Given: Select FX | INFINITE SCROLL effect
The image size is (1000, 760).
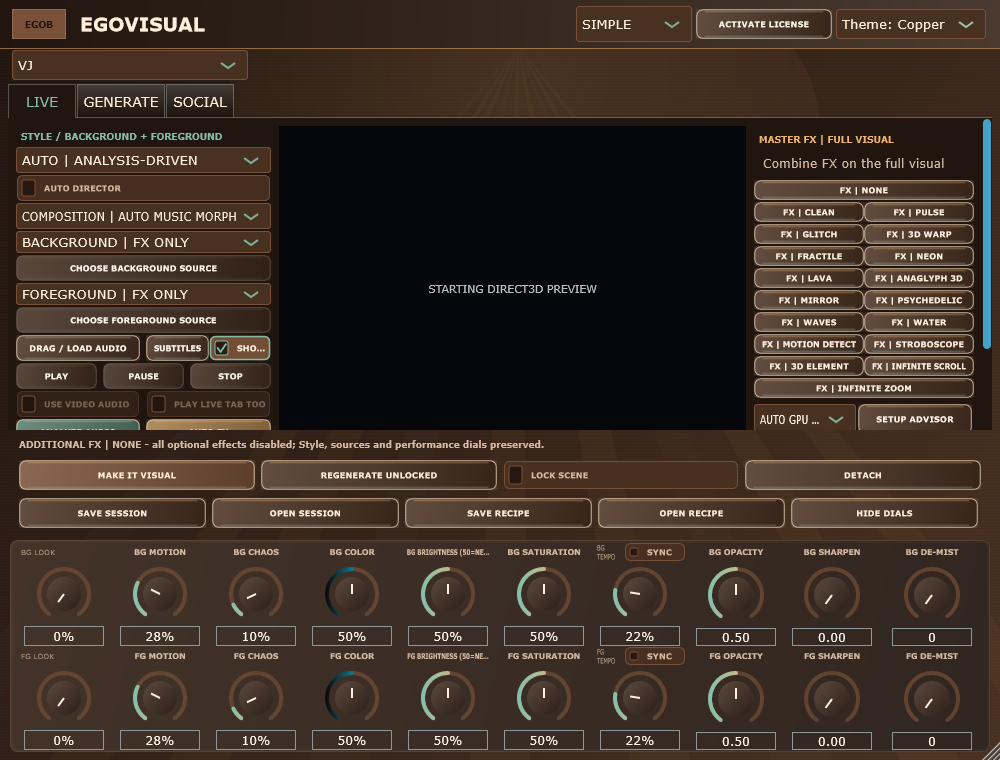Looking at the screenshot, I should tap(919, 366).
